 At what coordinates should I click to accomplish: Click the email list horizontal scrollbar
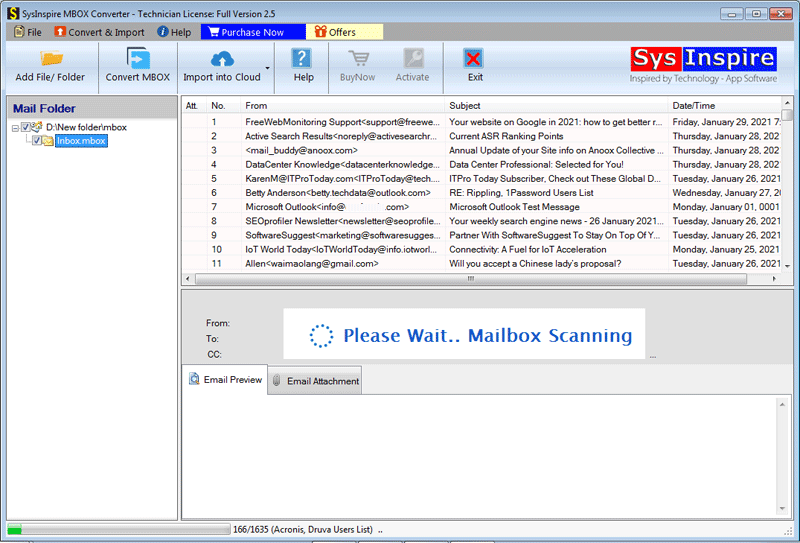point(471,279)
